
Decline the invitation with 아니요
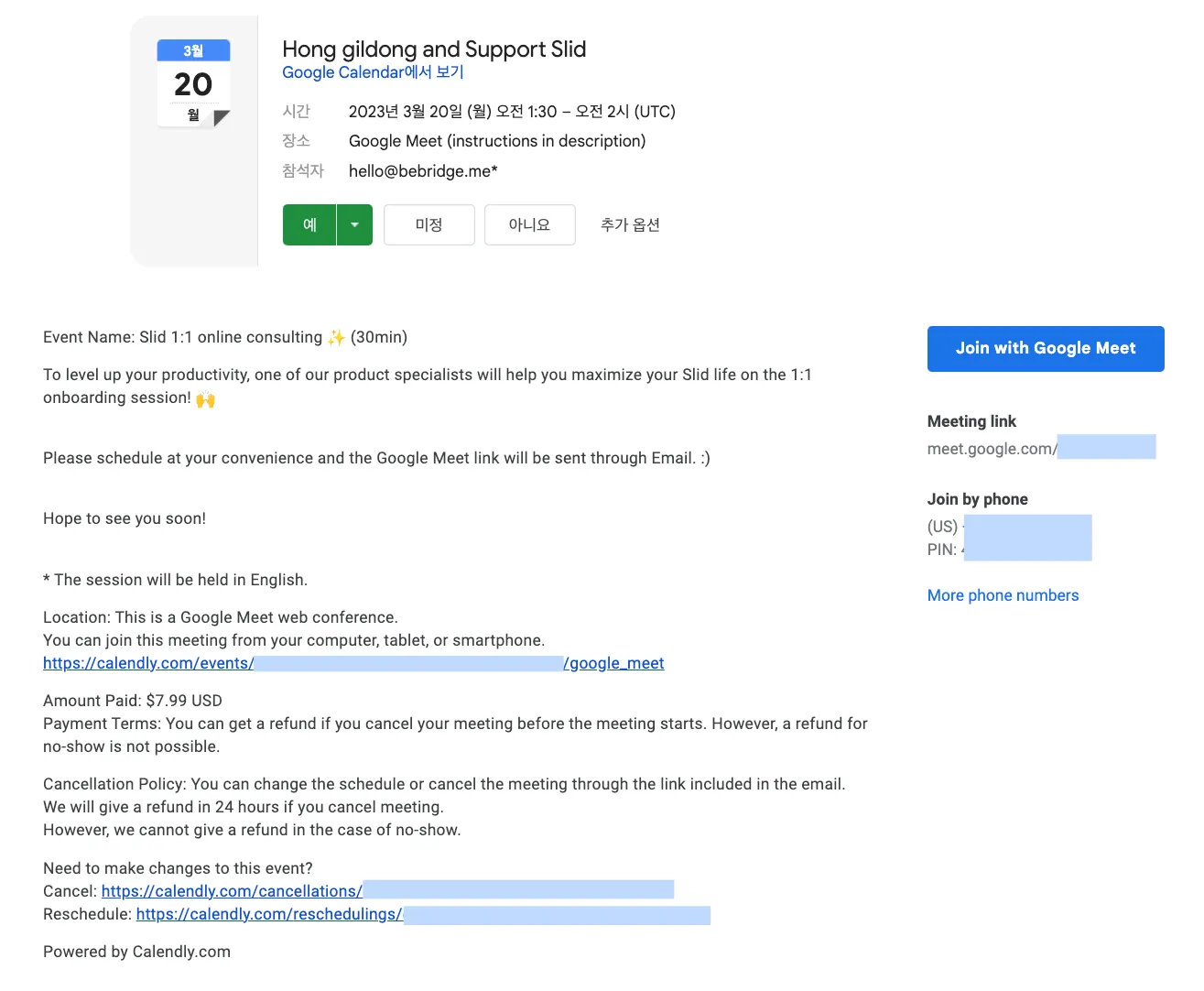(529, 225)
